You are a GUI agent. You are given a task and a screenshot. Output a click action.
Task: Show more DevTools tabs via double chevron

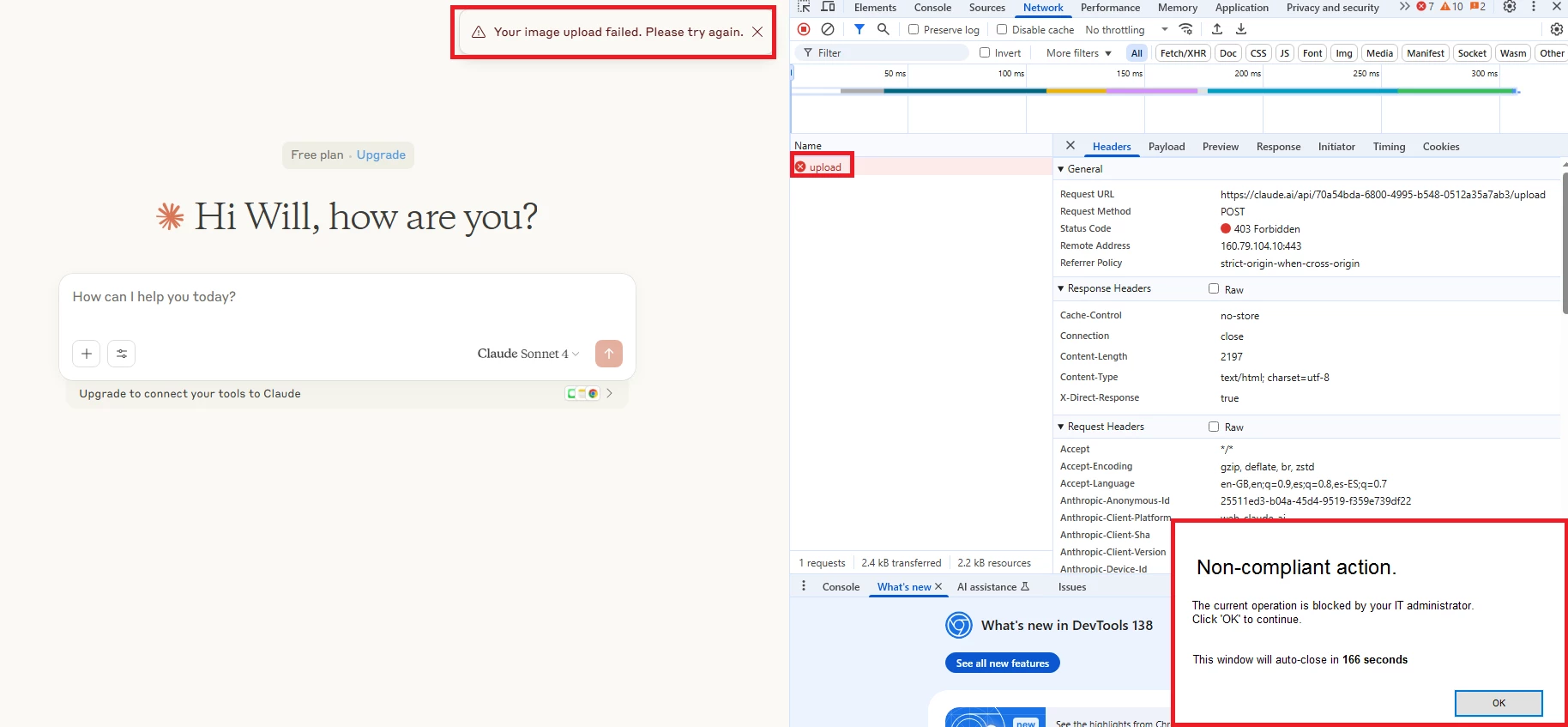point(1404,7)
